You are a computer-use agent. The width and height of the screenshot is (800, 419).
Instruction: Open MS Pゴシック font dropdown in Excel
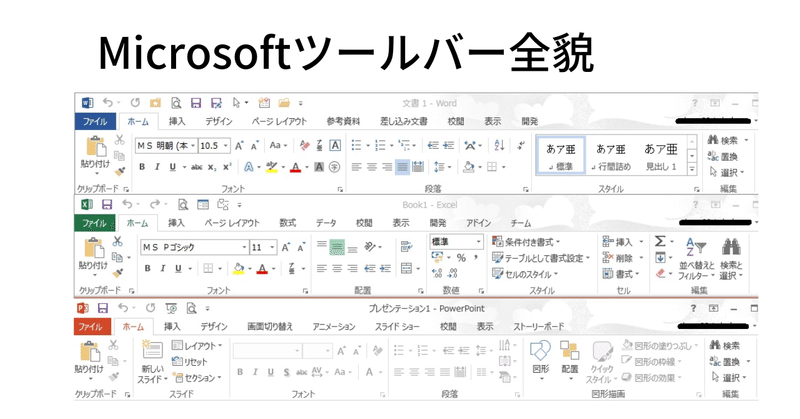244,248
